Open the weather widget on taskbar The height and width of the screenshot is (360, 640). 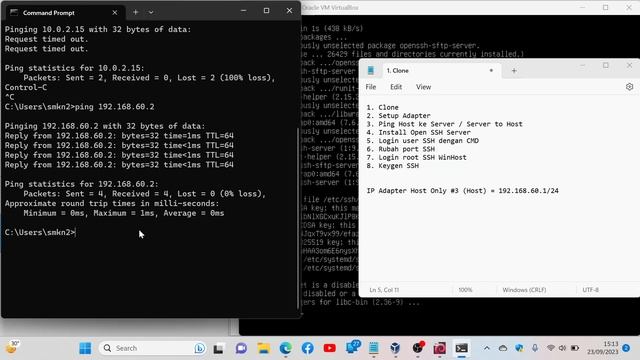click(x=11, y=348)
